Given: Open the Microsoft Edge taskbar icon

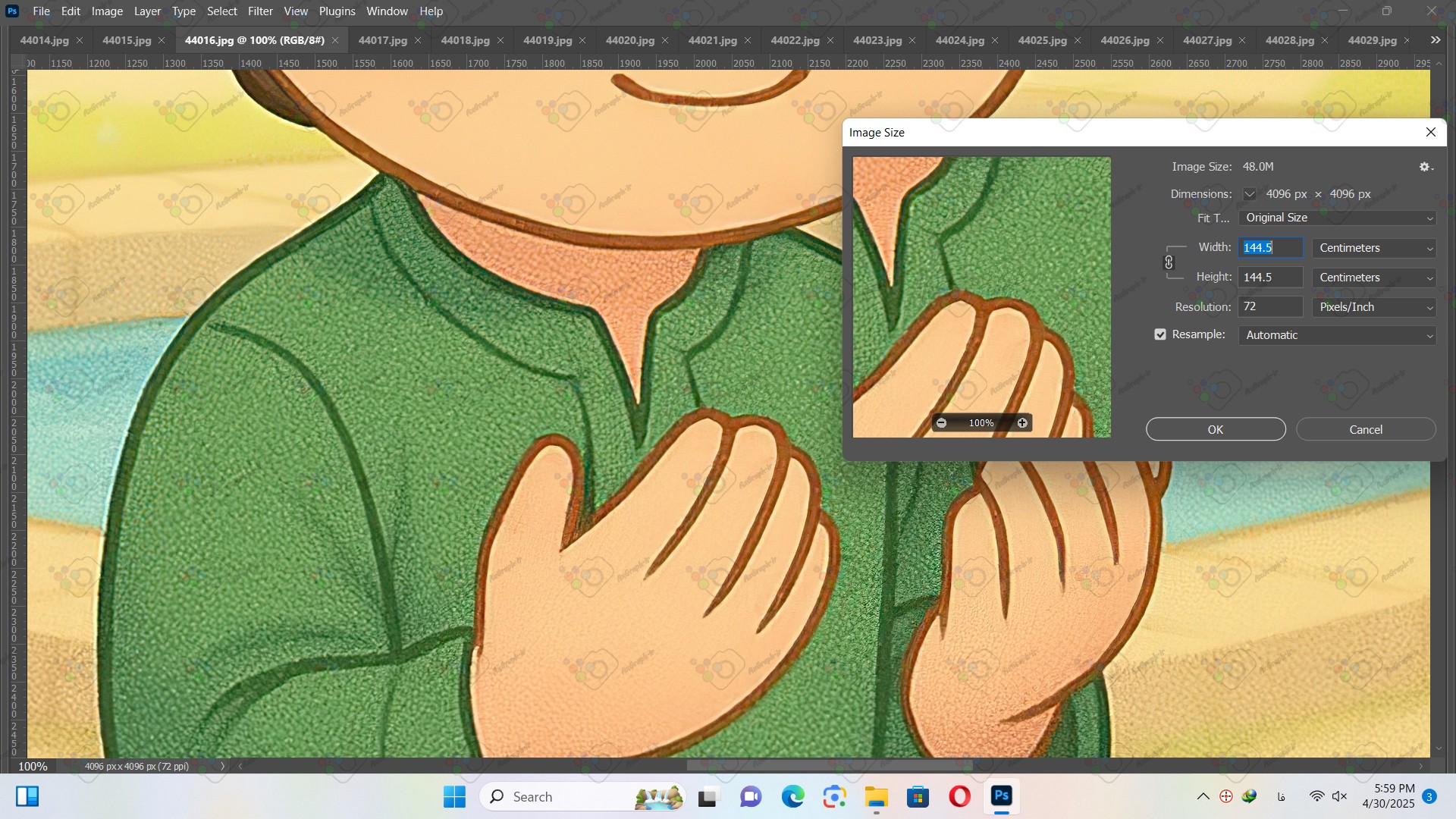Looking at the screenshot, I should [x=793, y=797].
